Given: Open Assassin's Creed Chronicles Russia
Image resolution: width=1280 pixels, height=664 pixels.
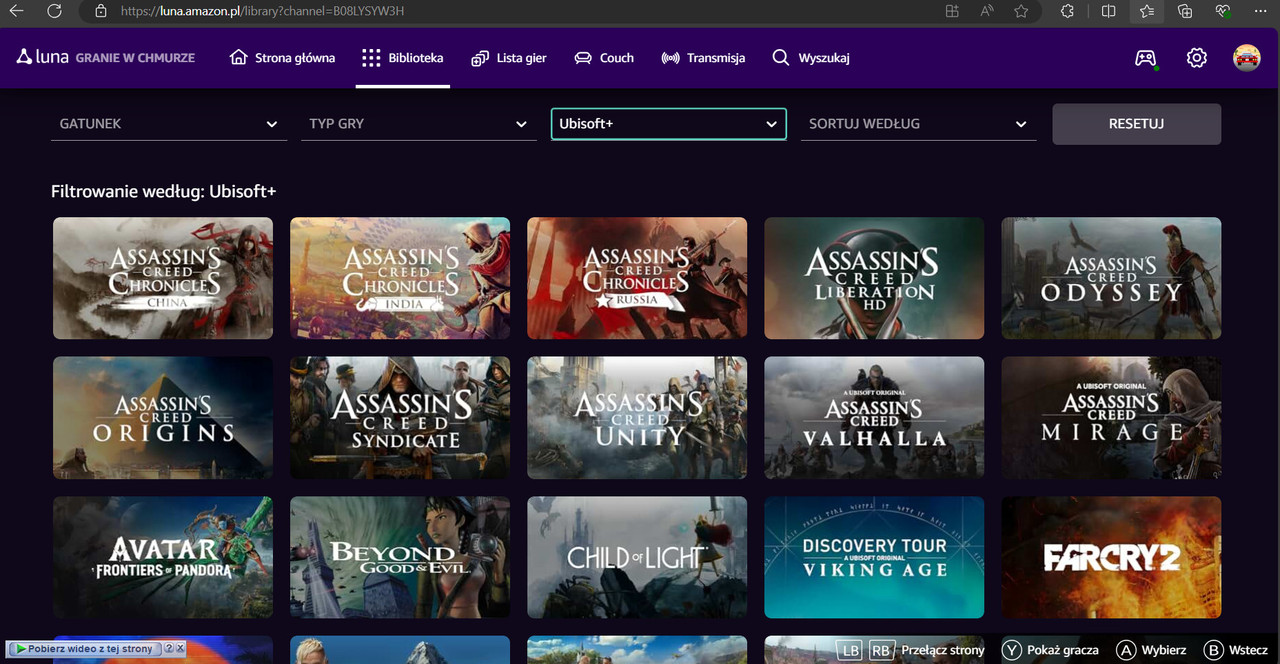Looking at the screenshot, I should click(637, 278).
